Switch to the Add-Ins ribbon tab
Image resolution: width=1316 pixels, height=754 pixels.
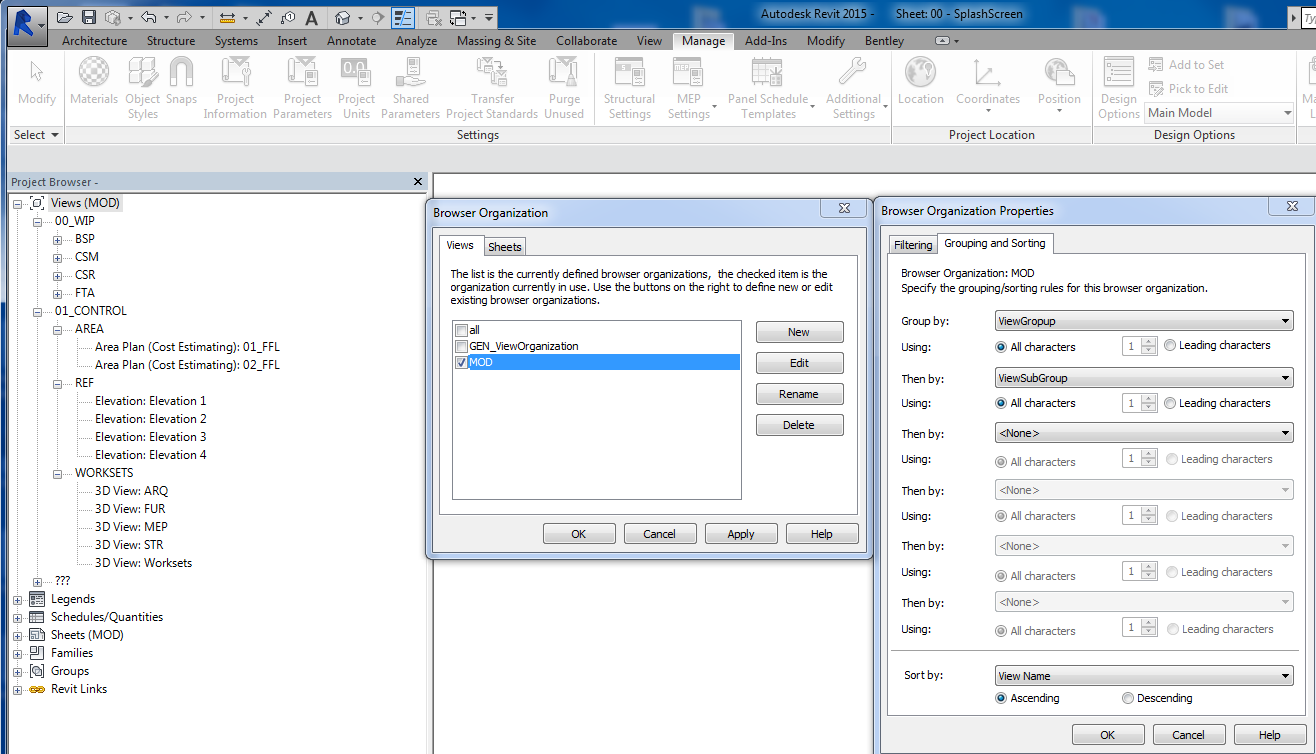(766, 41)
